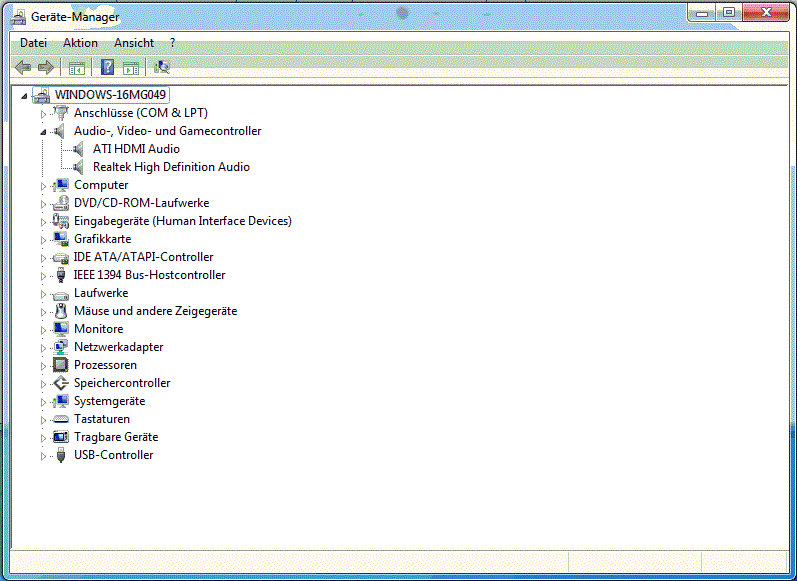Viewport: 797px width, 581px height.
Task: Click the USB-Controller plug icon
Action: pyautogui.click(x=61, y=455)
